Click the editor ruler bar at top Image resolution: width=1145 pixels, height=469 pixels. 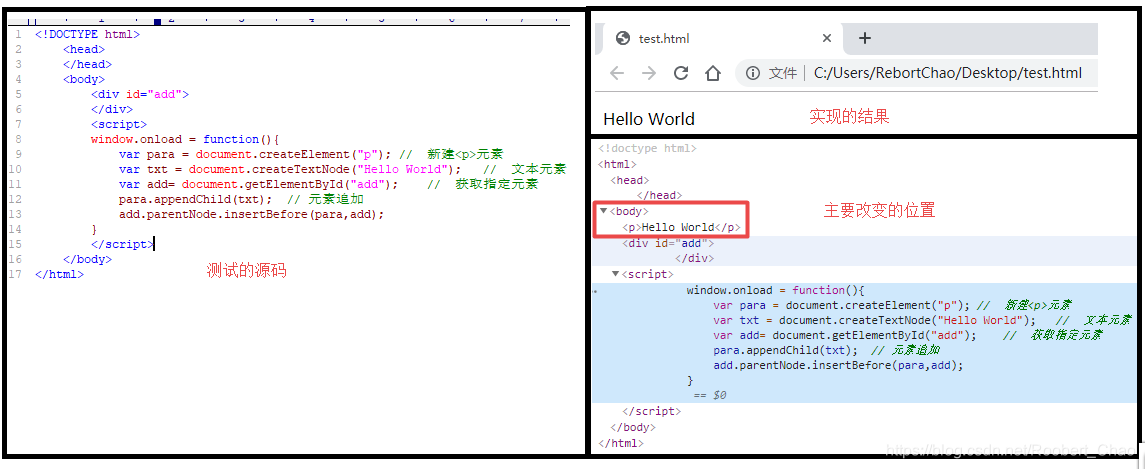[291, 20]
